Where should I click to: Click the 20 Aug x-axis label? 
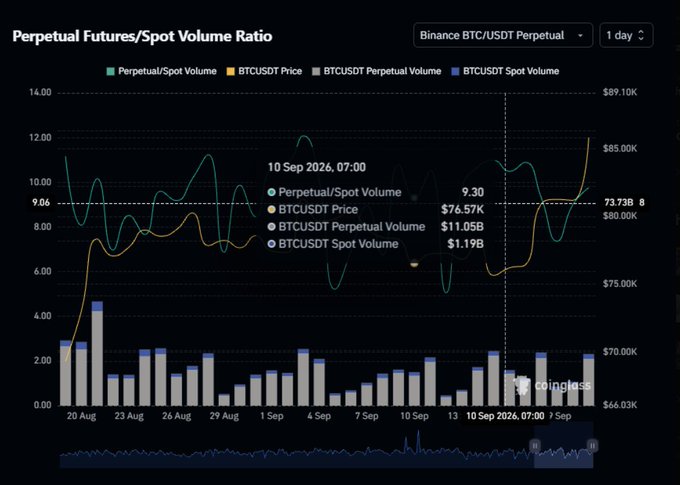coord(82,416)
